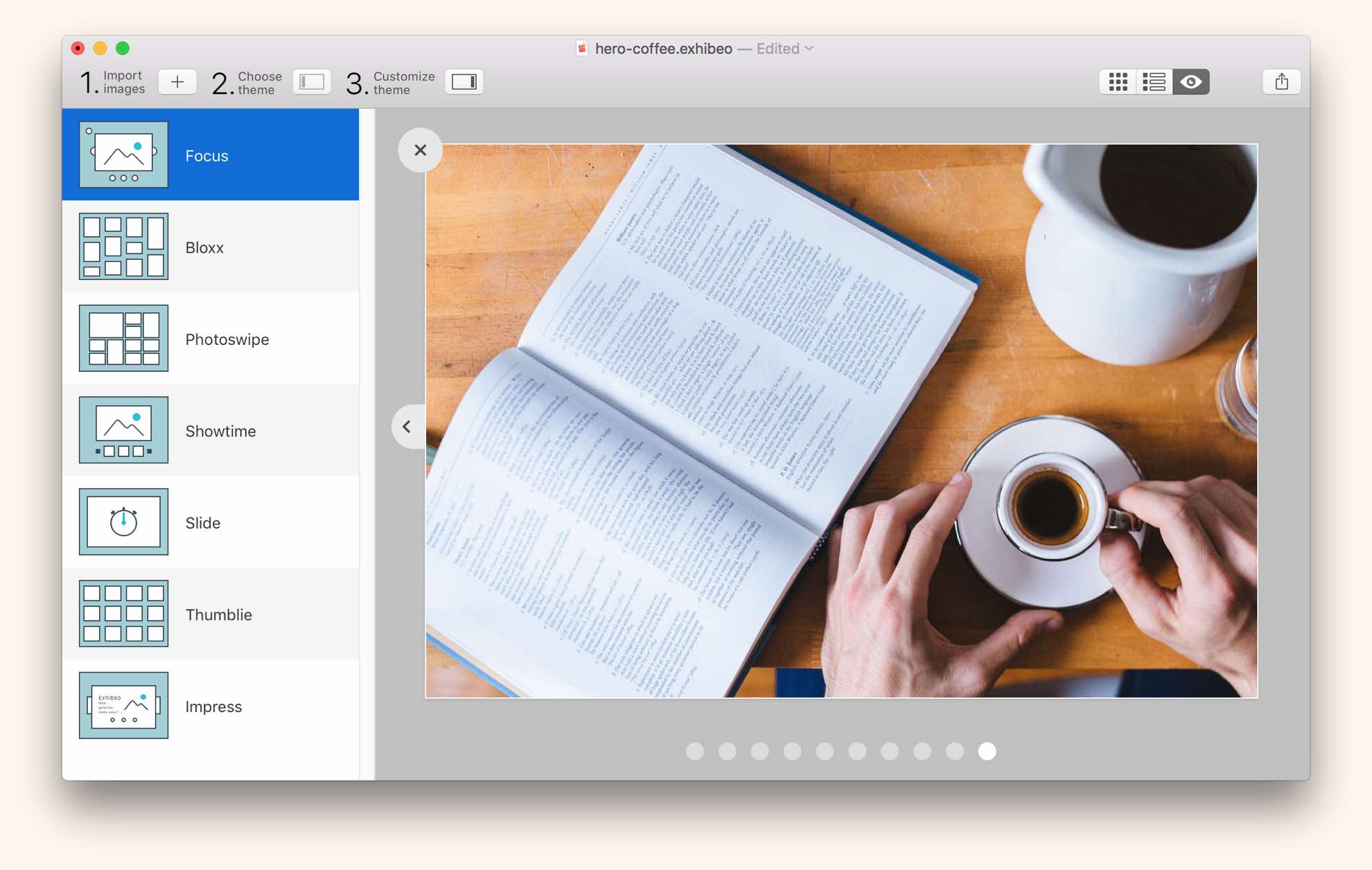Expand the document title Edited dropdown
The image size is (1372, 870).
[x=809, y=48]
